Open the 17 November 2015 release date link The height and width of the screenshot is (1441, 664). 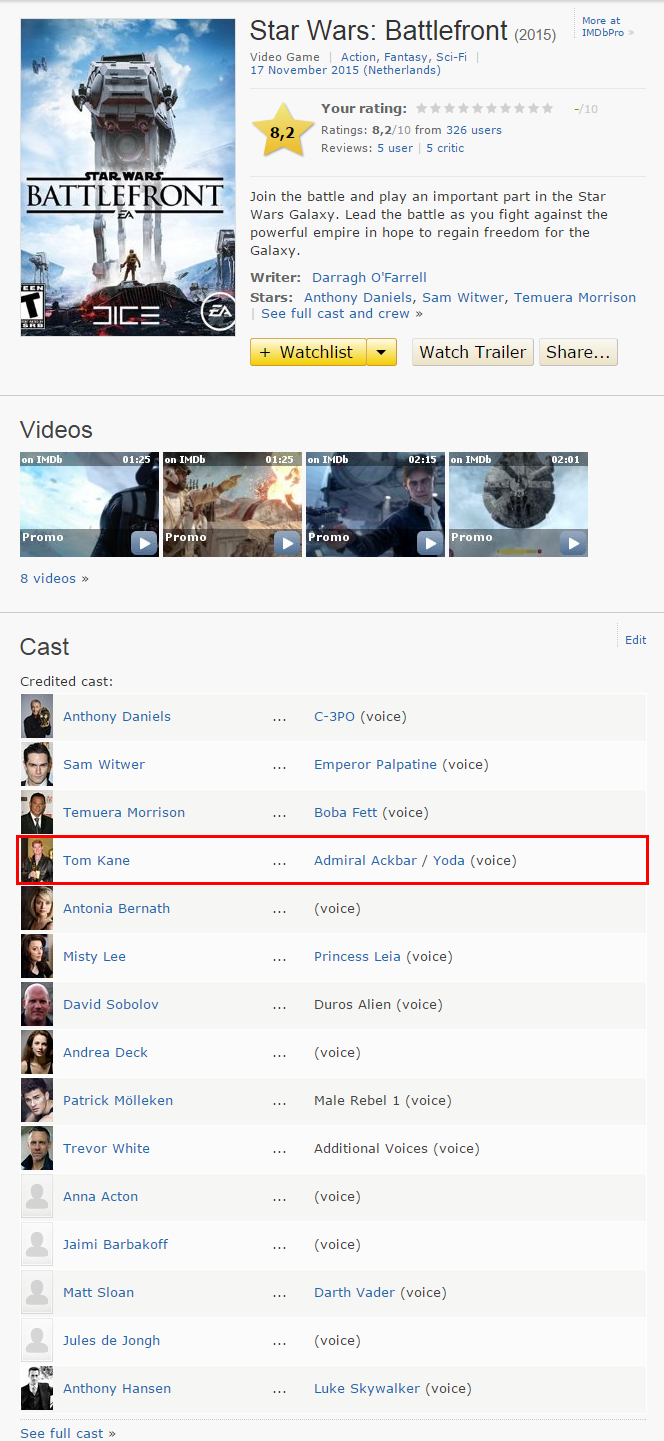pyautogui.click(x=345, y=70)
